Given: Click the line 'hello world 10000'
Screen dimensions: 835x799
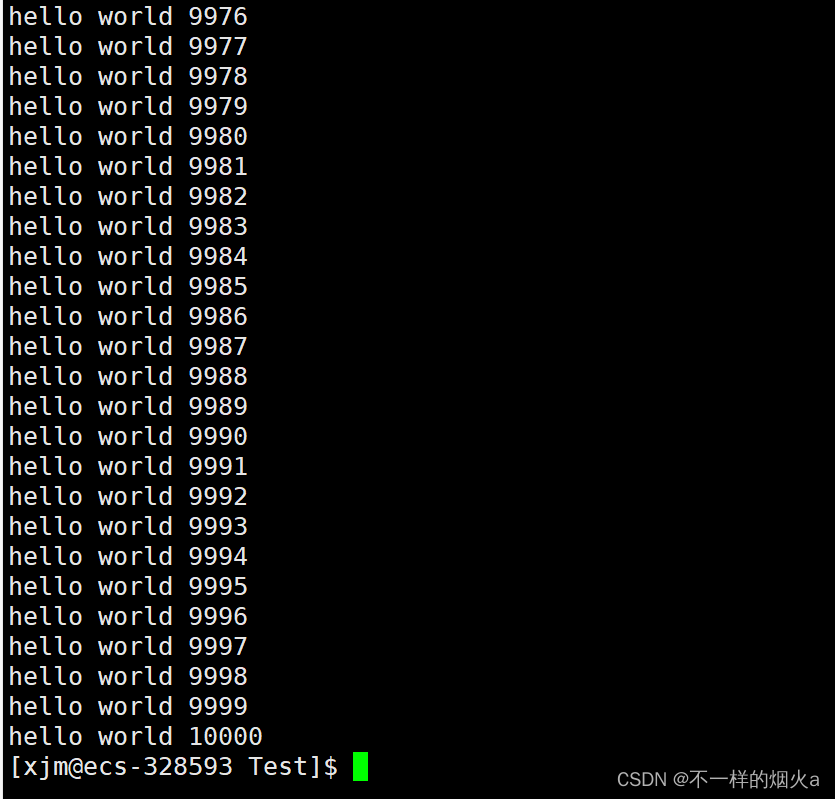Looking at the screenshot, I should click(x=136, y=737).
